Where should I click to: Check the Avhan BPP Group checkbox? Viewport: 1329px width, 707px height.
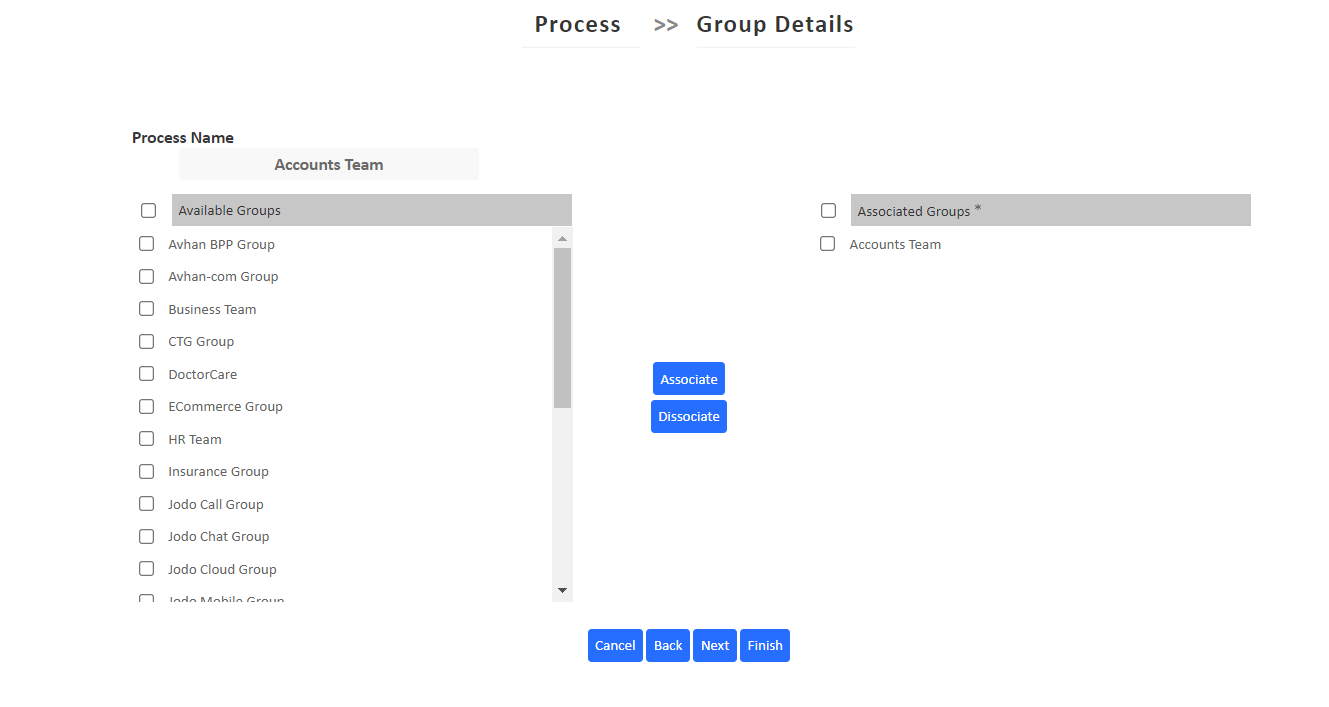(146, 243)
